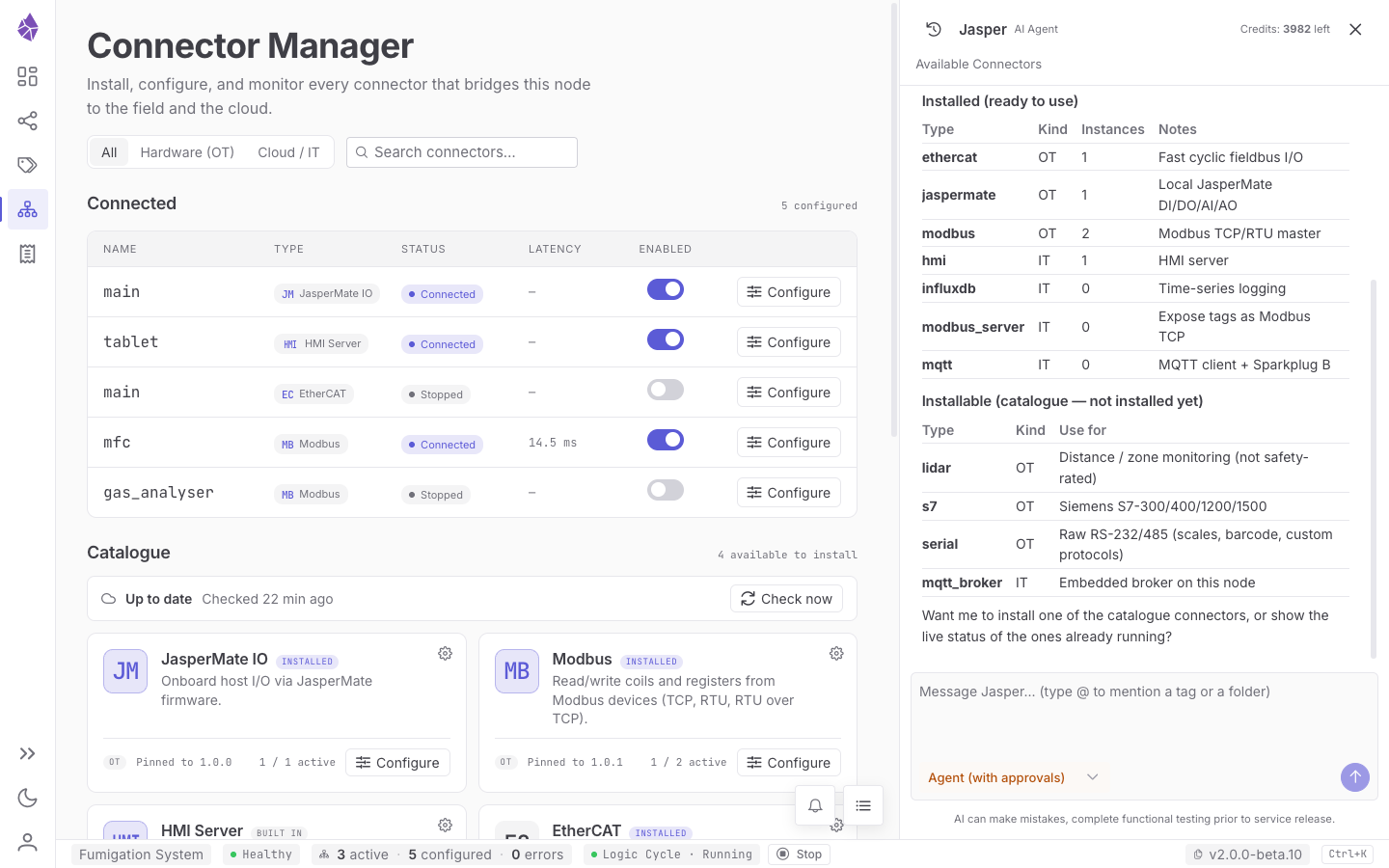Click the HMI Server badge on tablet row
1389x868 pixels.
click(321, 344)
